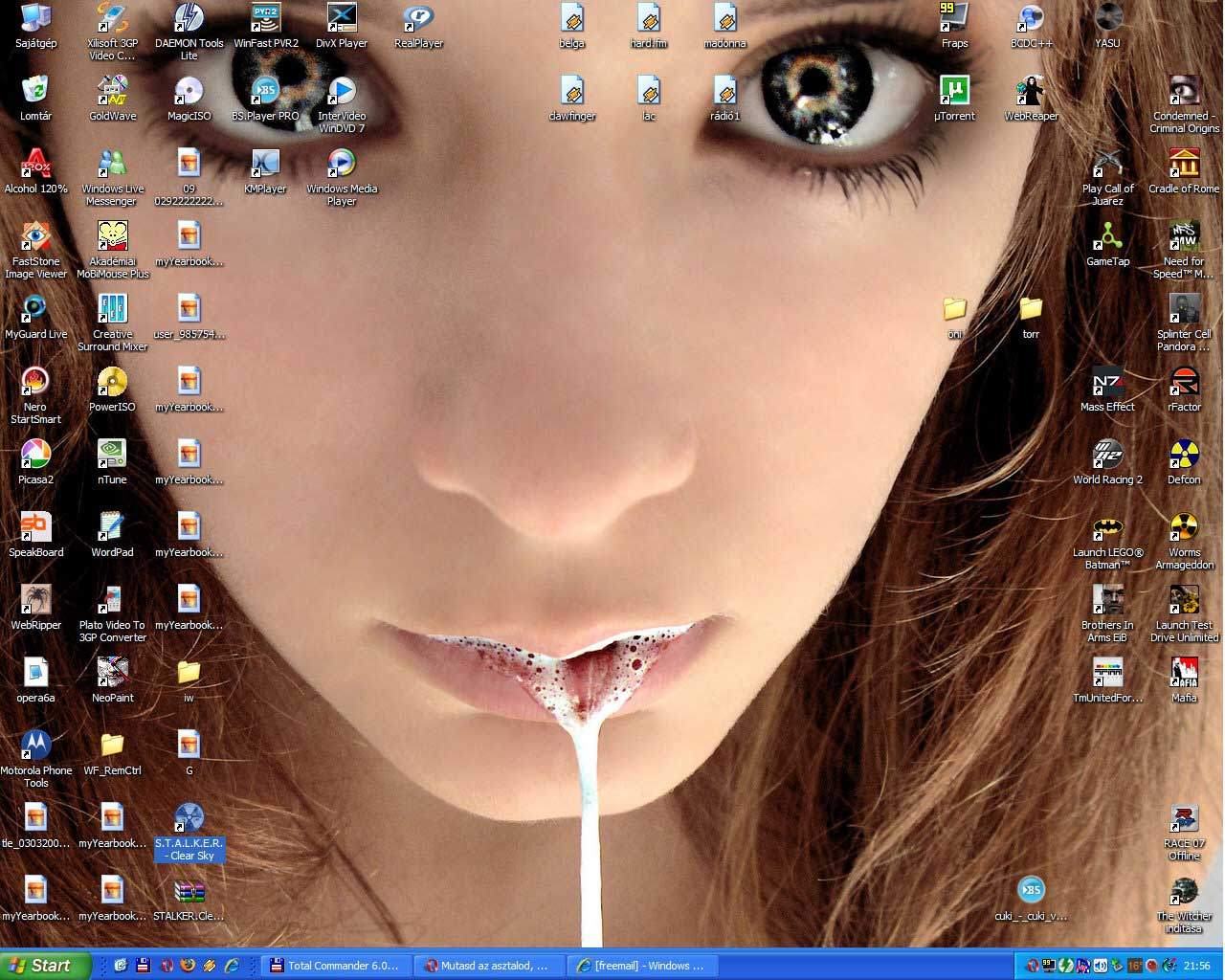Open the clawfinger playlist file
The image size is (1225, 980).
click(x=572, y=99)
